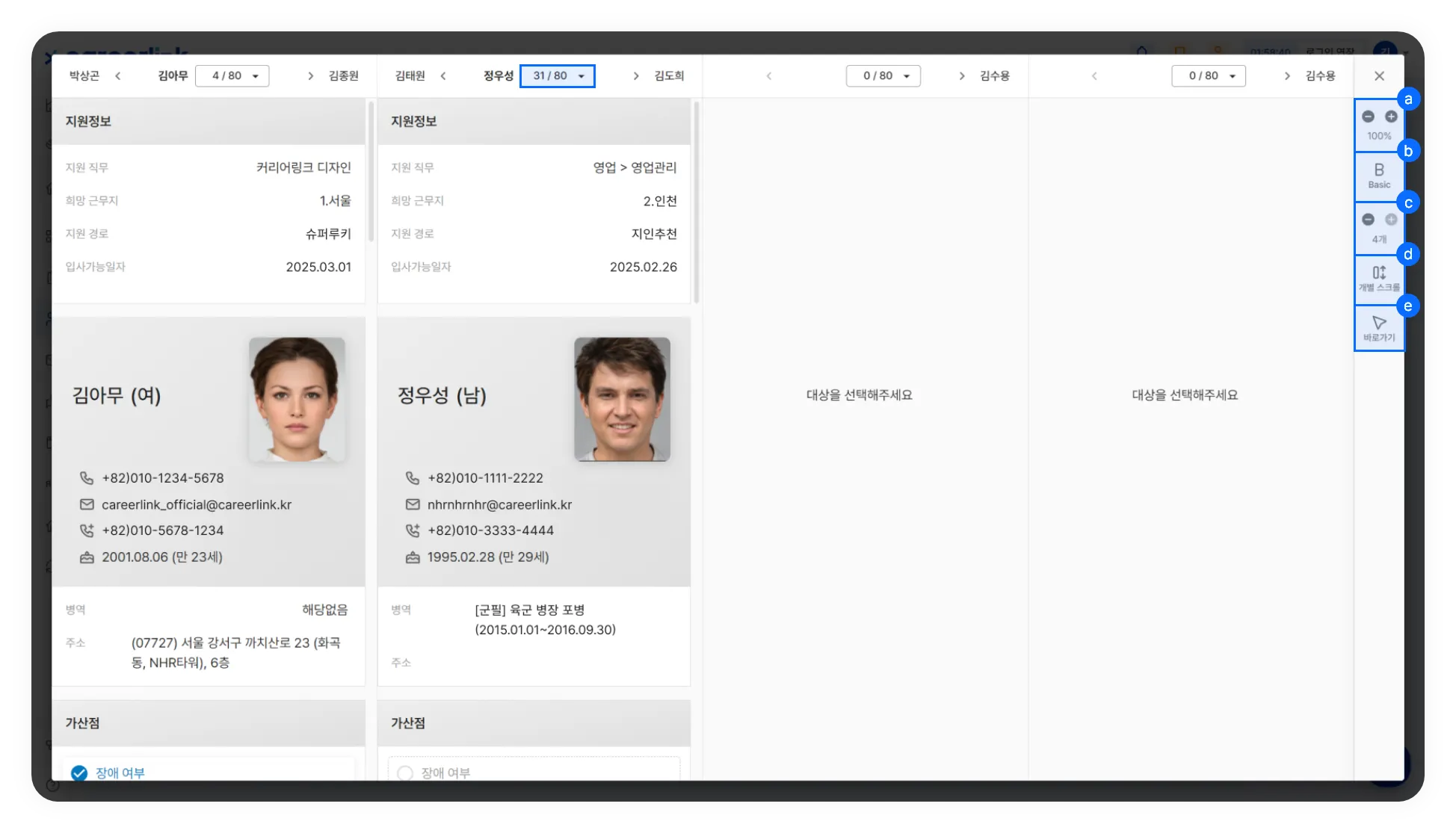This screenshot has width=1456, height=833.
Task: Click the 바로가기 shortcut cursor icon
Action: point(1379,327)
